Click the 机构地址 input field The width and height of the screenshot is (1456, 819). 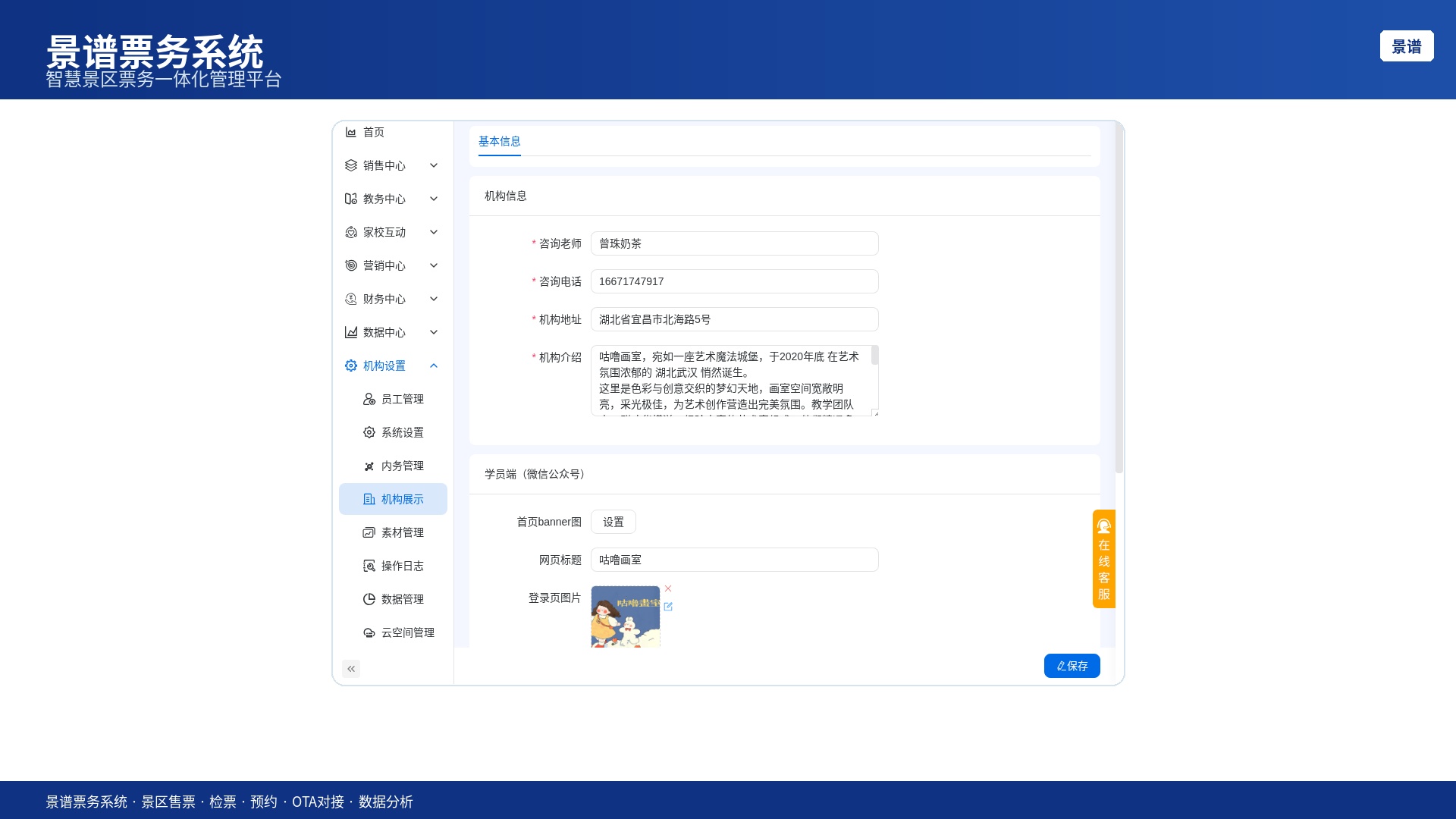734,319
